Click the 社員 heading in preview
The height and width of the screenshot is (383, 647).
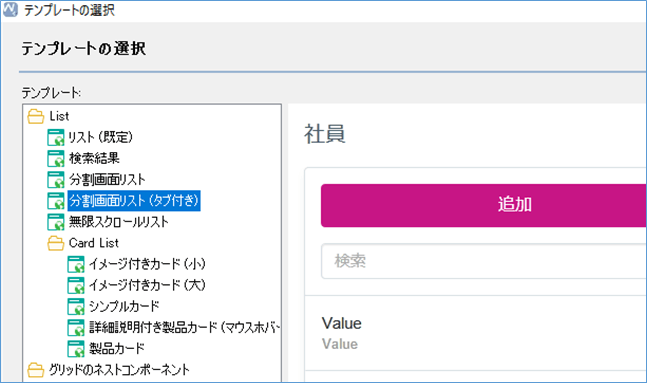(x=325, y=134)
